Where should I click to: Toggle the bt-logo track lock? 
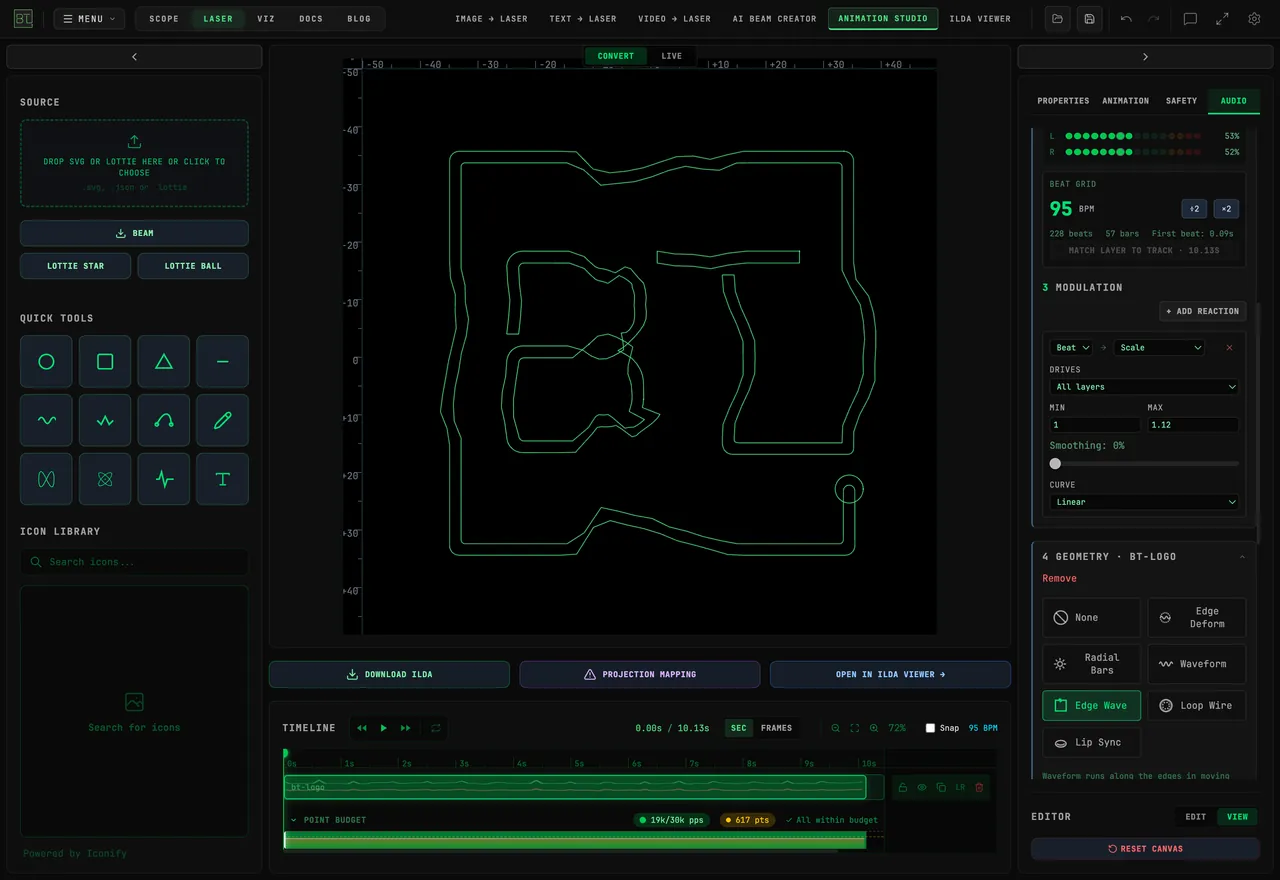point(903,787)
